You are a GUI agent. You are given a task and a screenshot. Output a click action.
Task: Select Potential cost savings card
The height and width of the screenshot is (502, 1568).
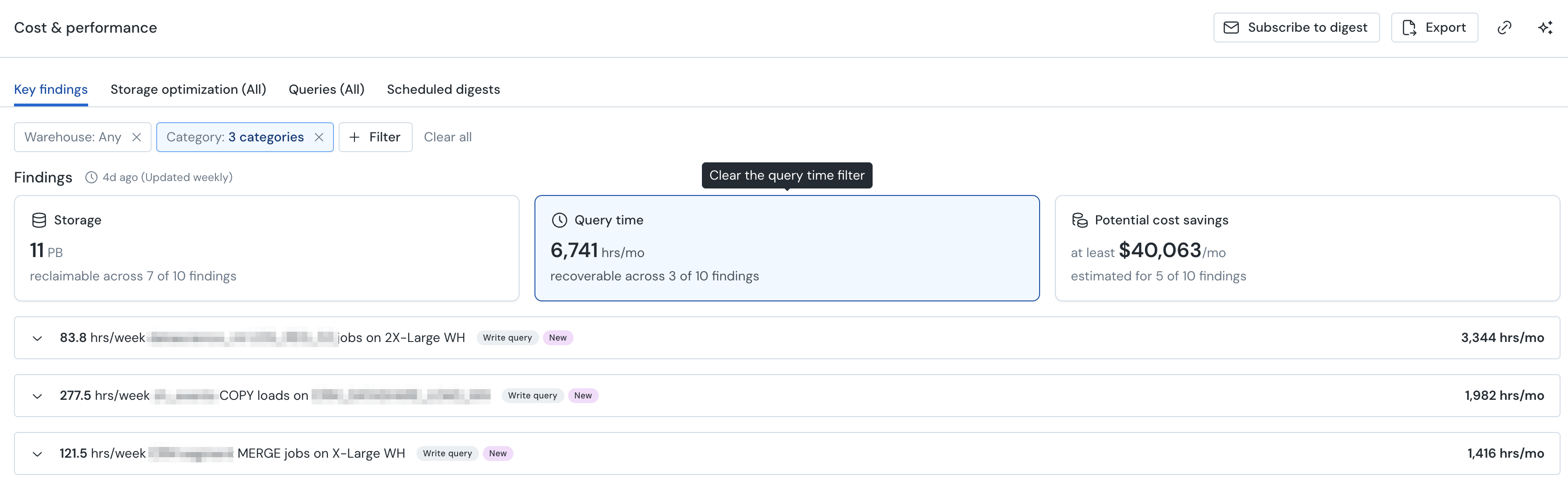[1307, 248]
